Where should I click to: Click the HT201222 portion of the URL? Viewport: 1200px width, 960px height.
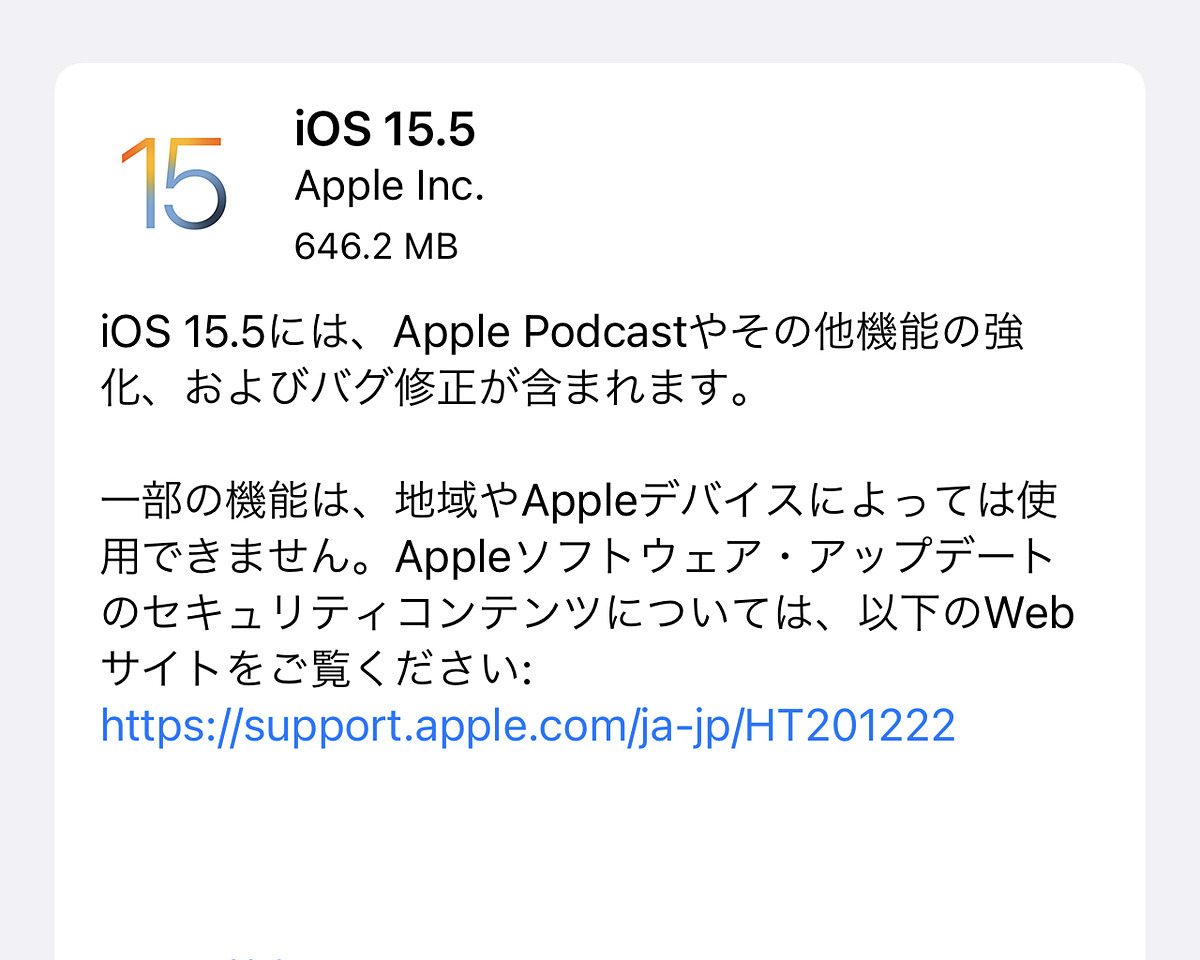pos(853,725)
